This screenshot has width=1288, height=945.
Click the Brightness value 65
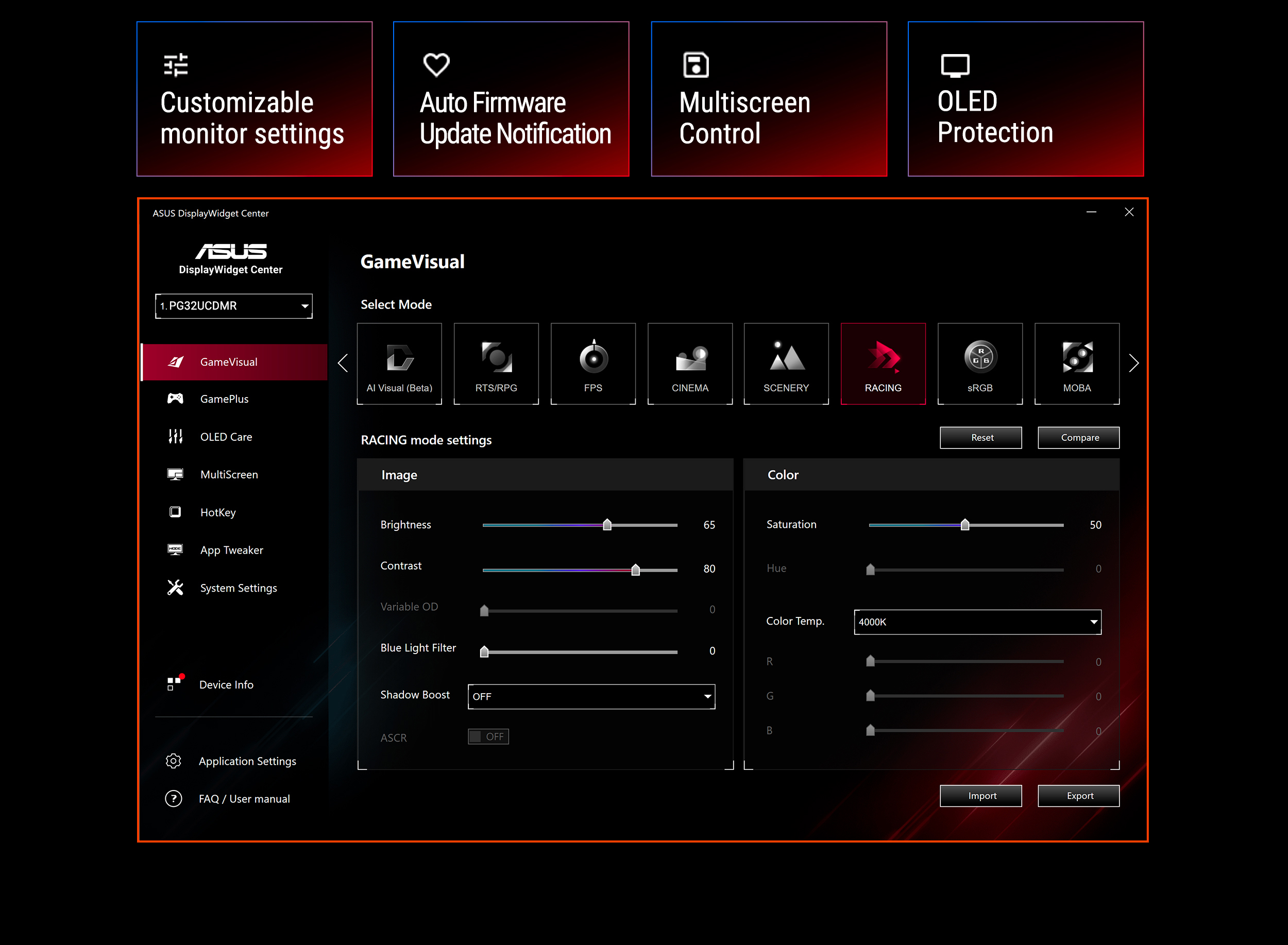click(709, 525)
